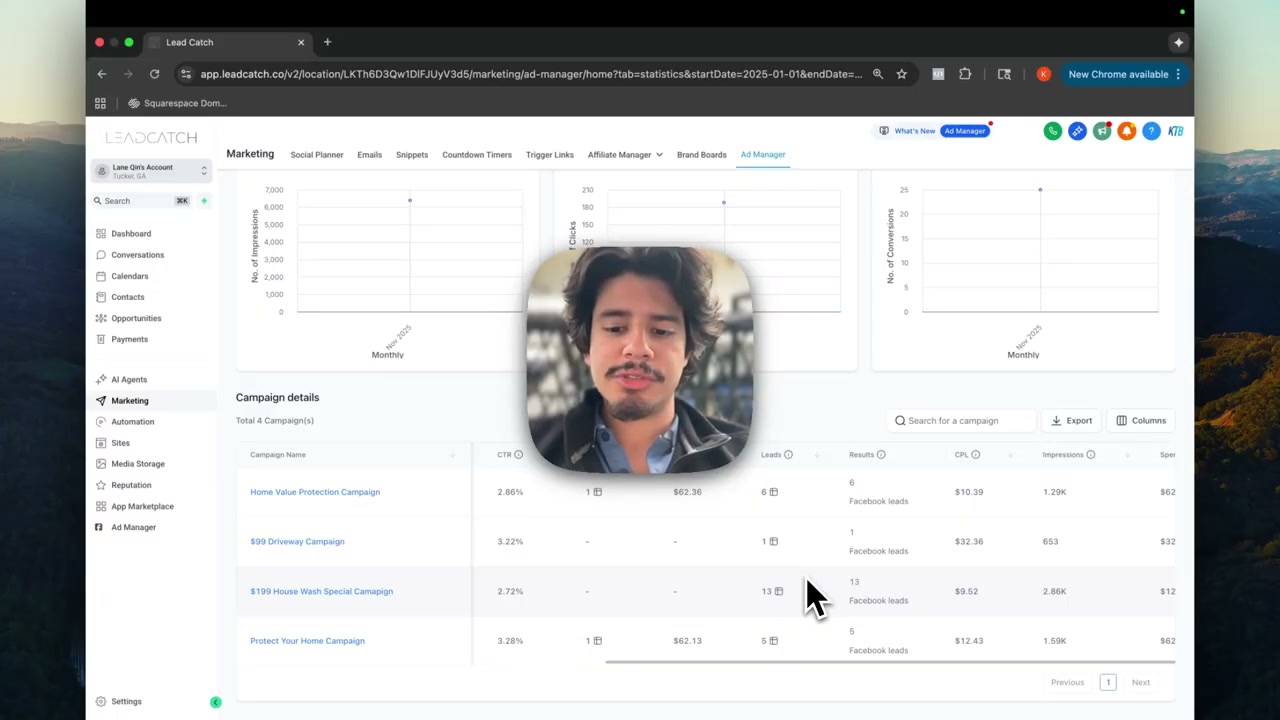Click the Impressions column info icon

1090,455
